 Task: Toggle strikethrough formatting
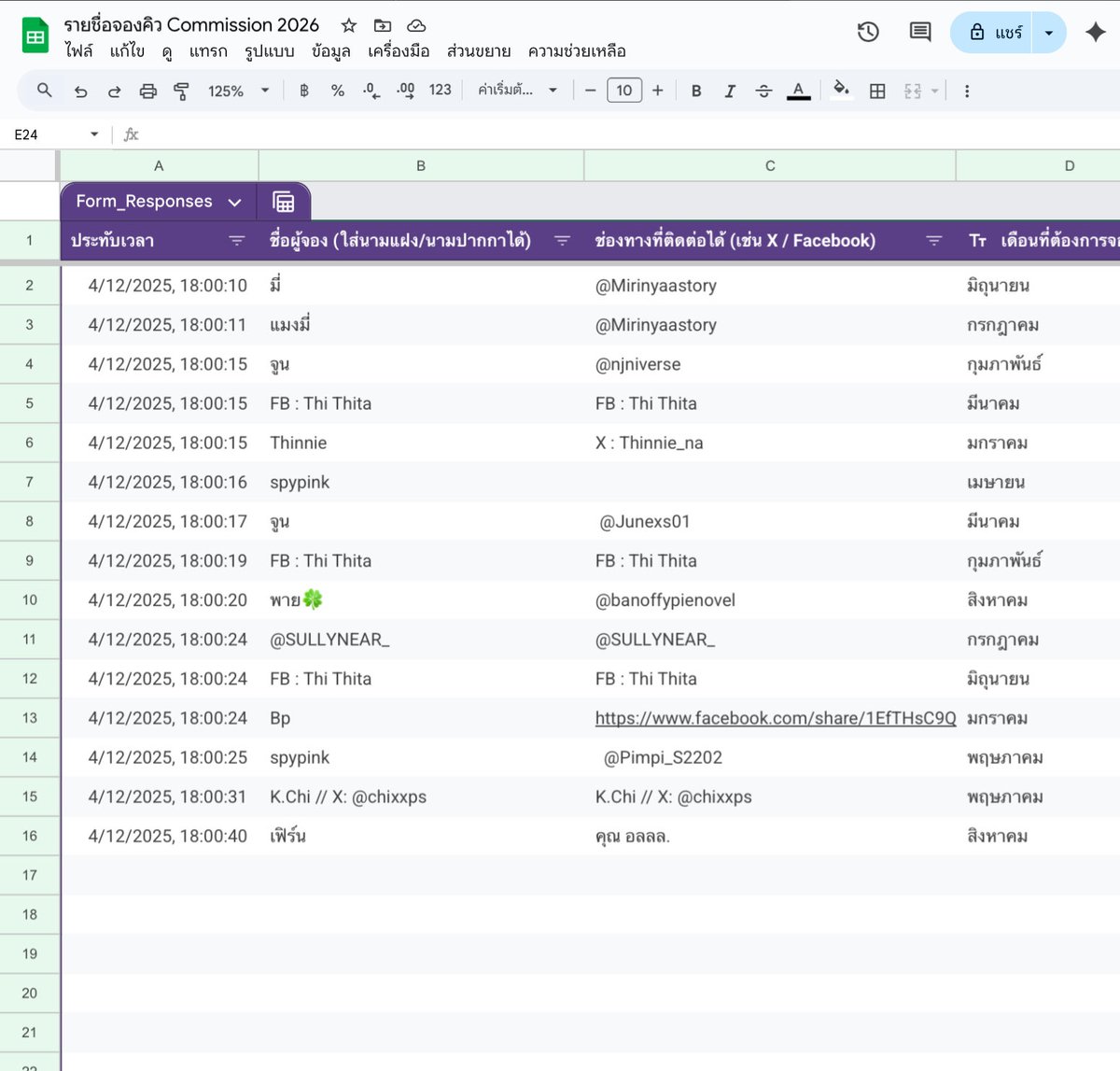pyautogui.click(x=763, y=91)
